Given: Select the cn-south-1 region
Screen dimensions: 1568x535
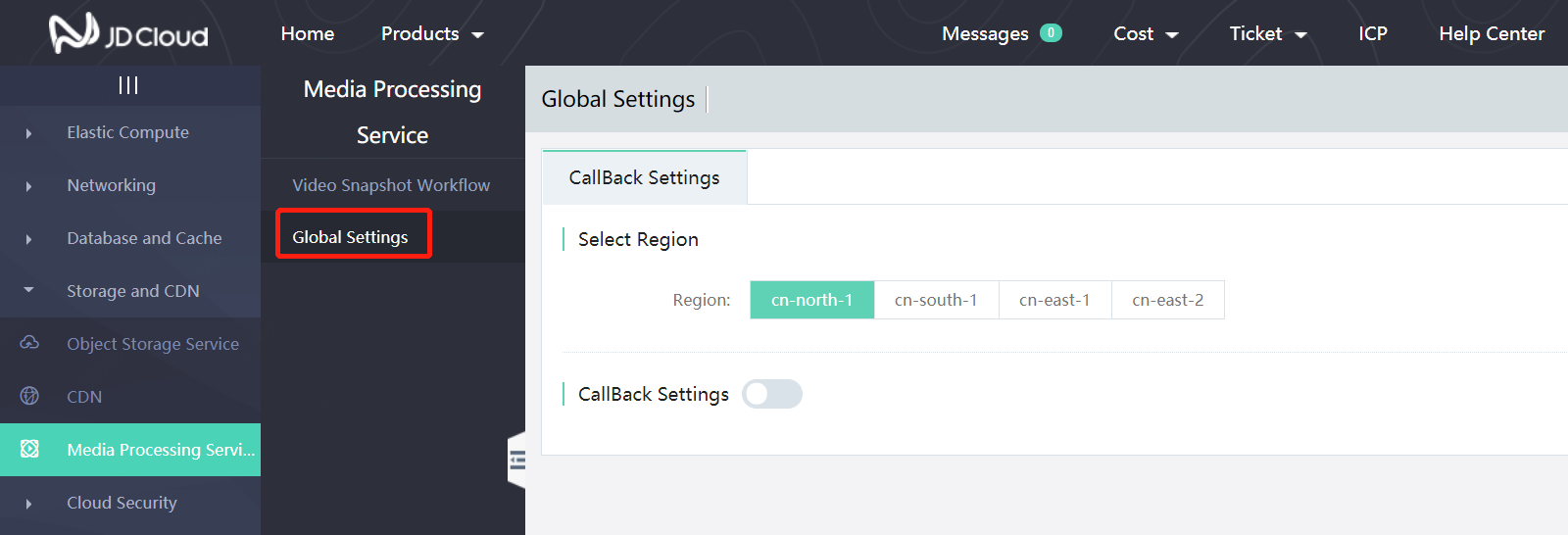Looking at the screenshot, I should (x=936, y=300).
